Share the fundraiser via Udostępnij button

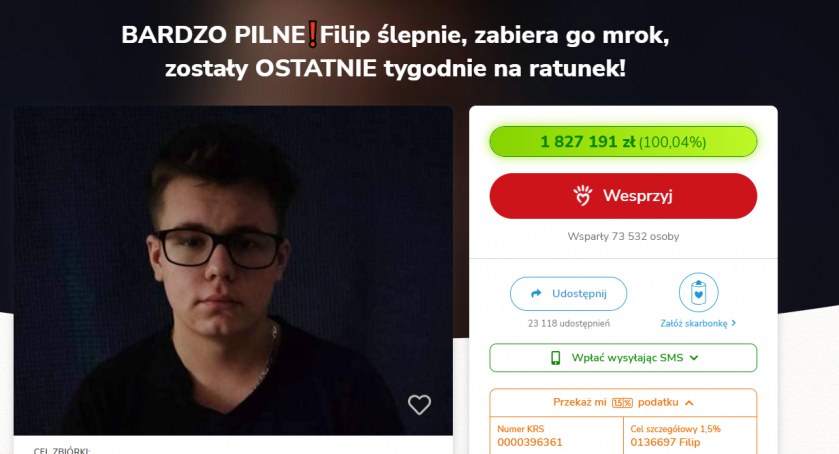tap(568, 293)
